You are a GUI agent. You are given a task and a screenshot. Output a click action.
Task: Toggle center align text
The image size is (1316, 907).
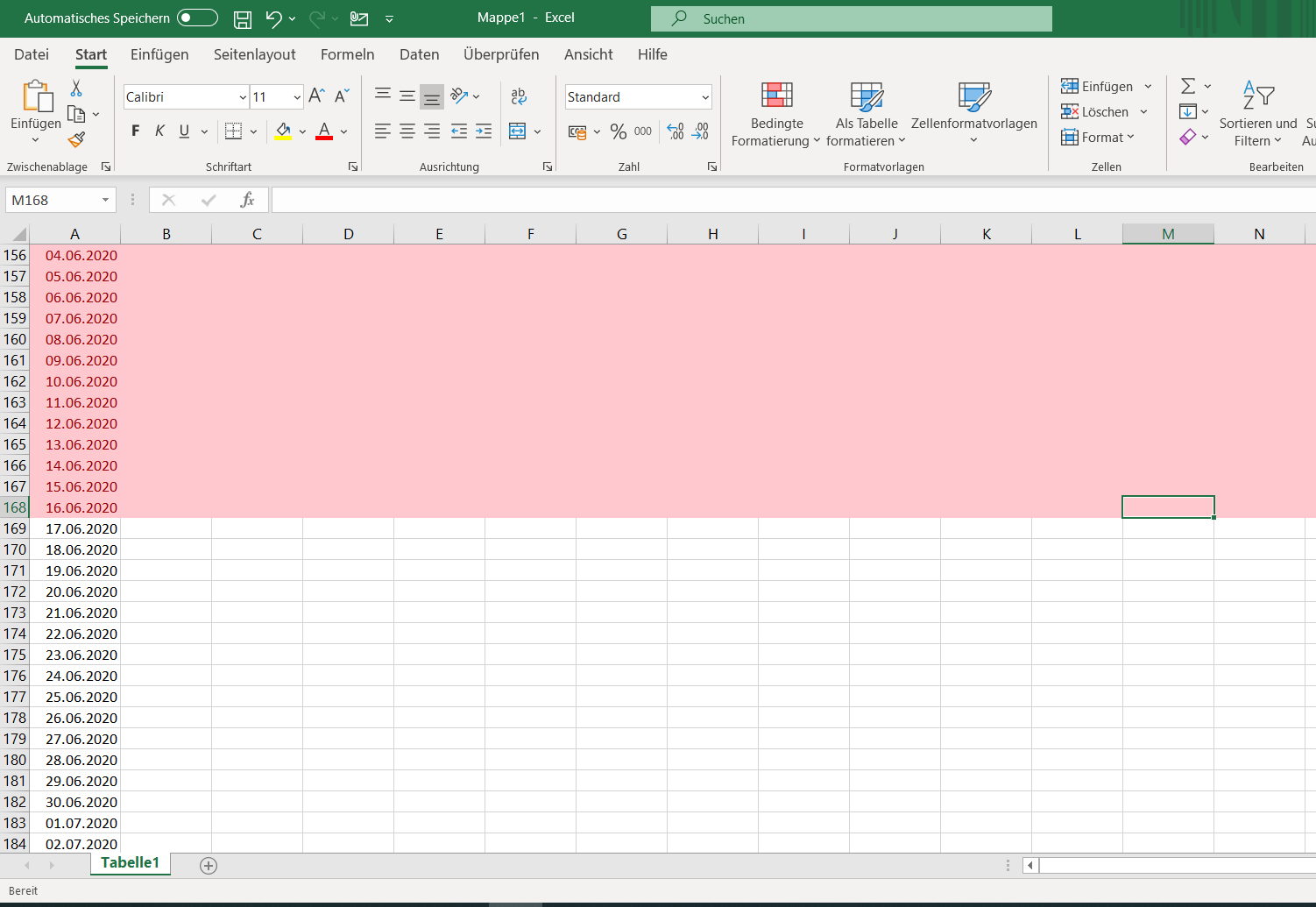click(x=407, y=131)
